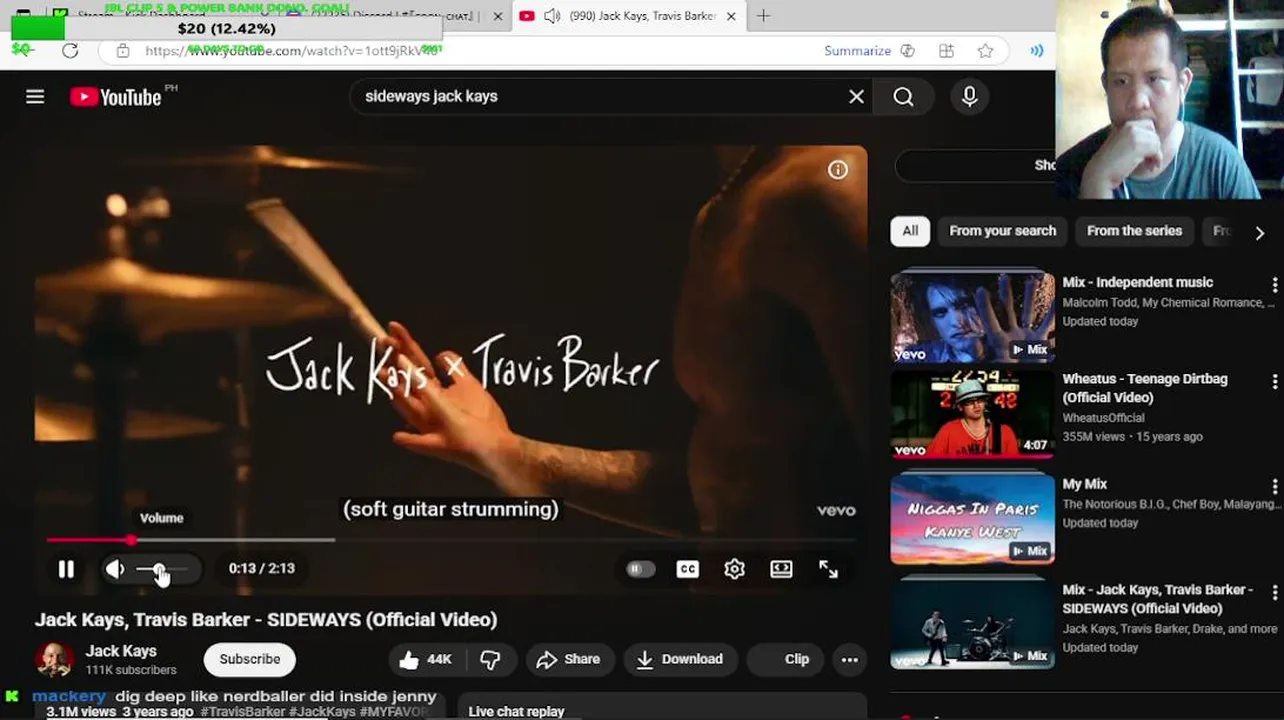This screenshot has height=720, width=1284.
Task: Open the Wheatus Teenage Dirtbag thumbnail
Action: [x=972, y=414]
